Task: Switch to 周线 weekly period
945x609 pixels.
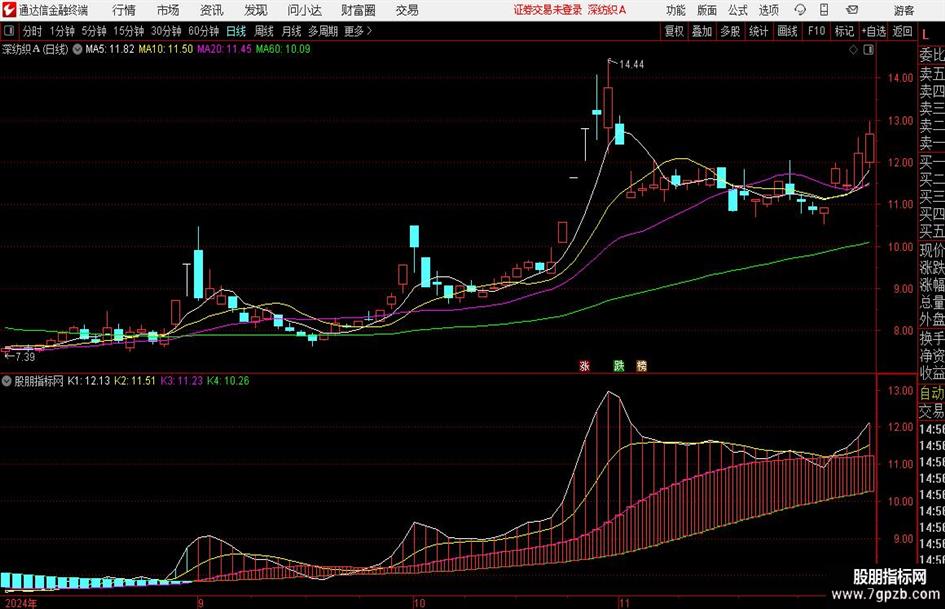Action: coord(264,31)
